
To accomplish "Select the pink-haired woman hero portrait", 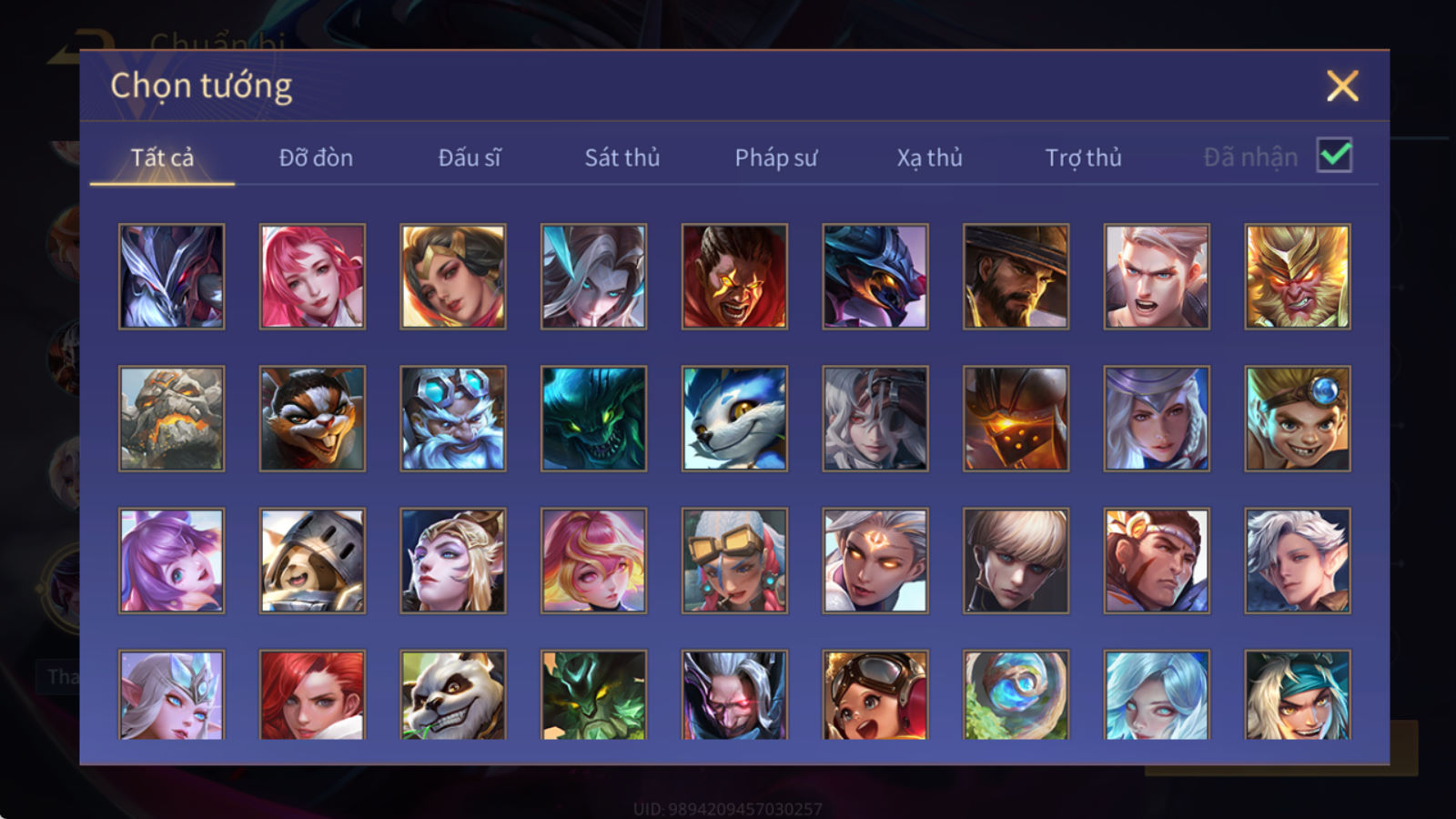I will (x=312, y=277).
